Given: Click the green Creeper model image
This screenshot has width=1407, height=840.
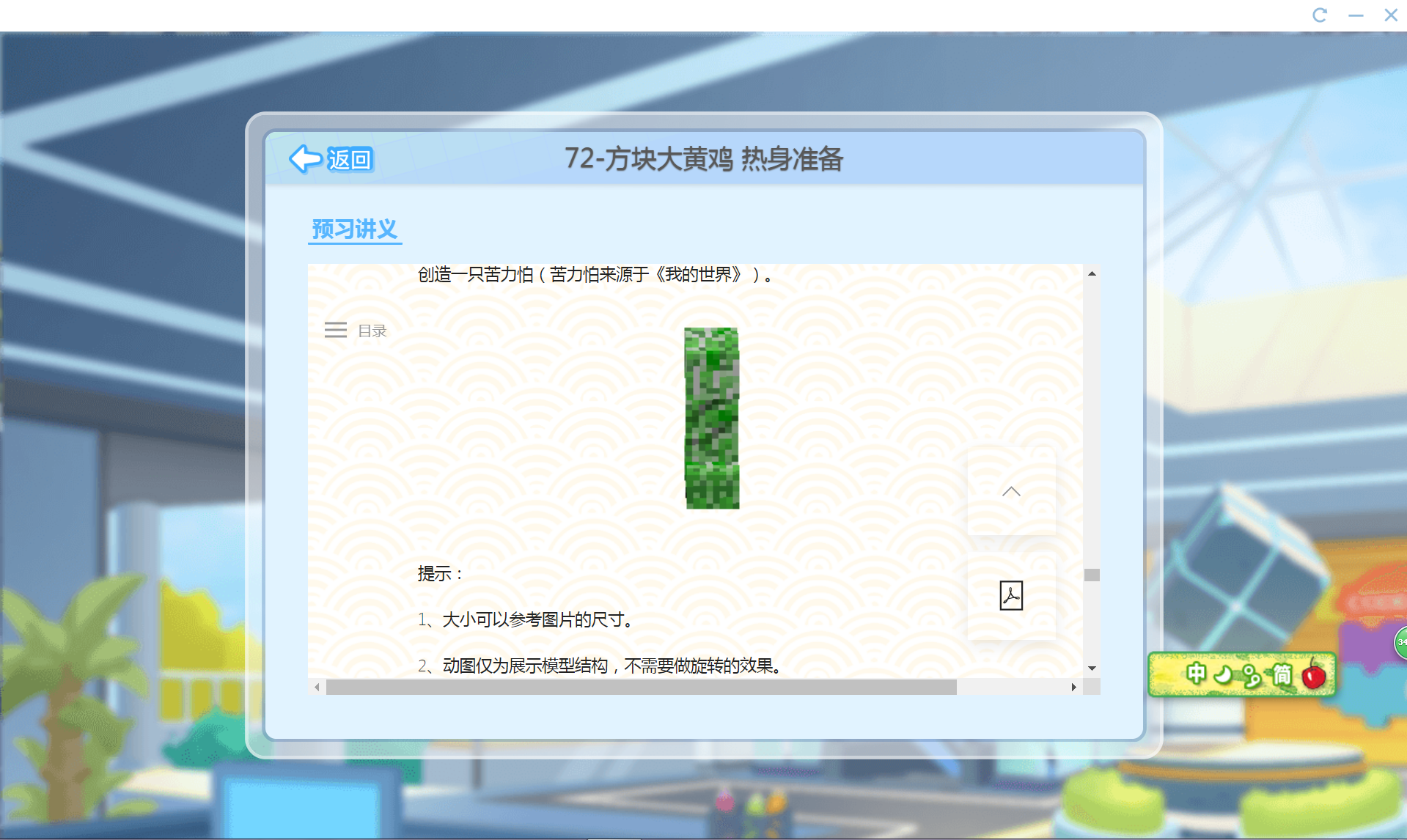Looking at the screenshot, I should (711, 418).
